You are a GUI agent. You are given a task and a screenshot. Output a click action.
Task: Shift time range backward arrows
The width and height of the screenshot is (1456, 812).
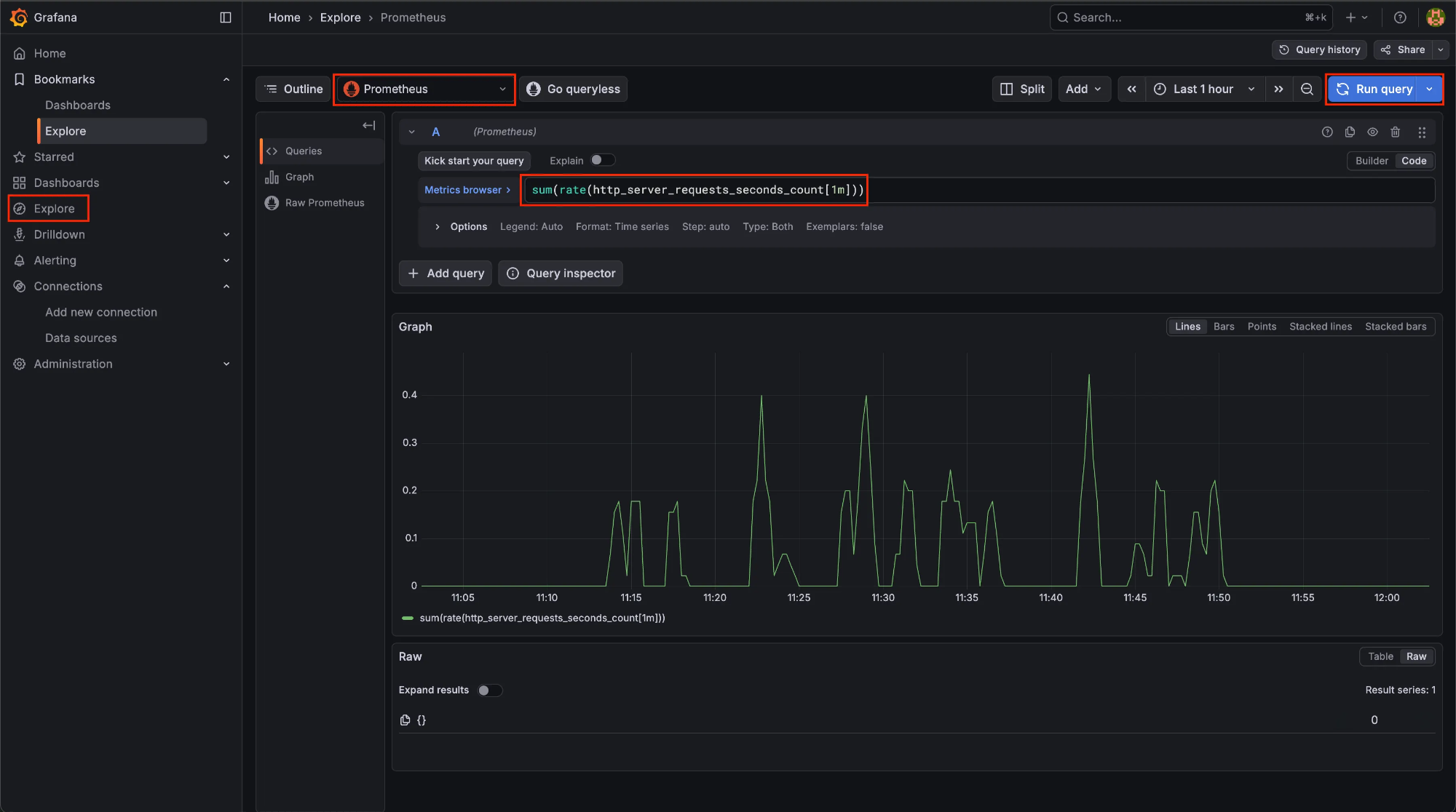1131,89
